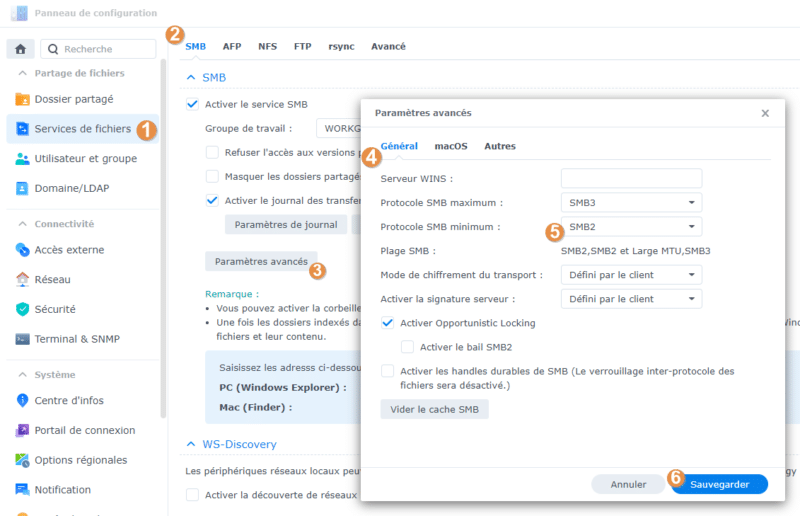Click the Serveur WINS input field
Screen dimensions: 800x516
[631, 179]
